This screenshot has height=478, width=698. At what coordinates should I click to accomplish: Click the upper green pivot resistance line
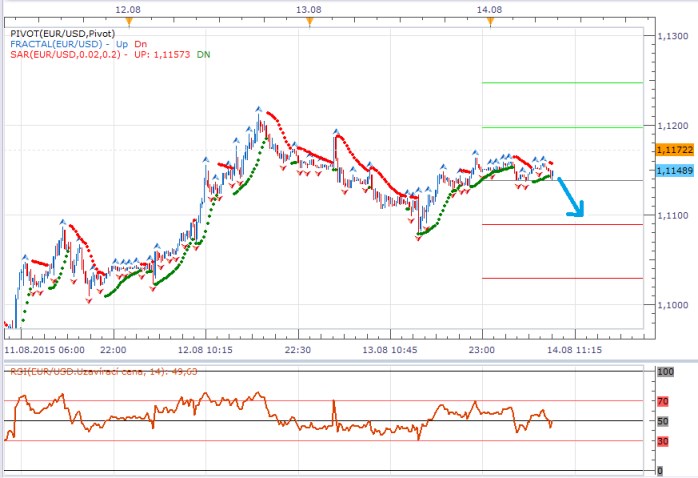pyautogui.click(x=560, y=83)
